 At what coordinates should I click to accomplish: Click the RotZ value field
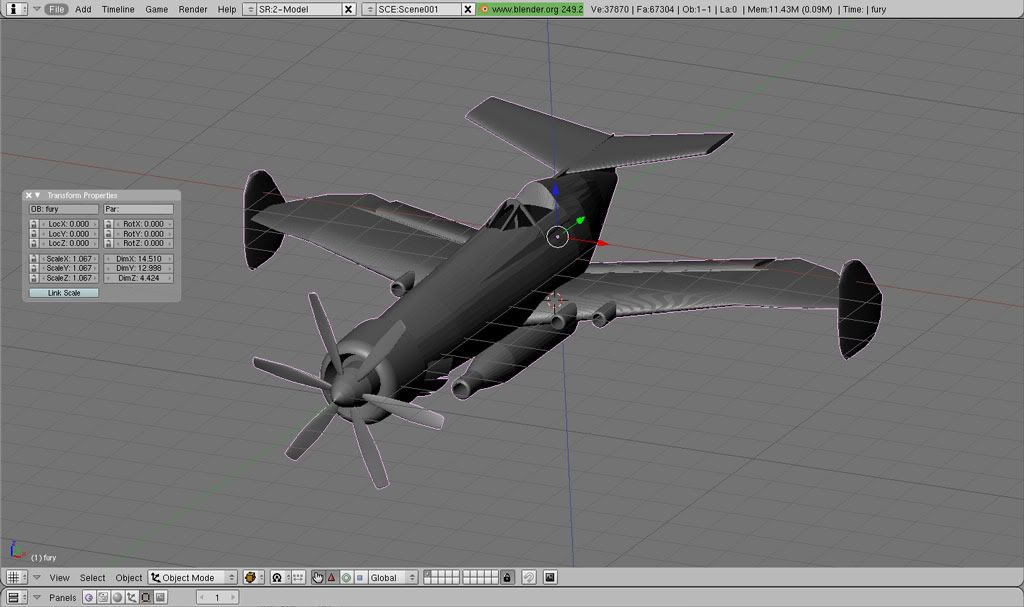(144, 243)
